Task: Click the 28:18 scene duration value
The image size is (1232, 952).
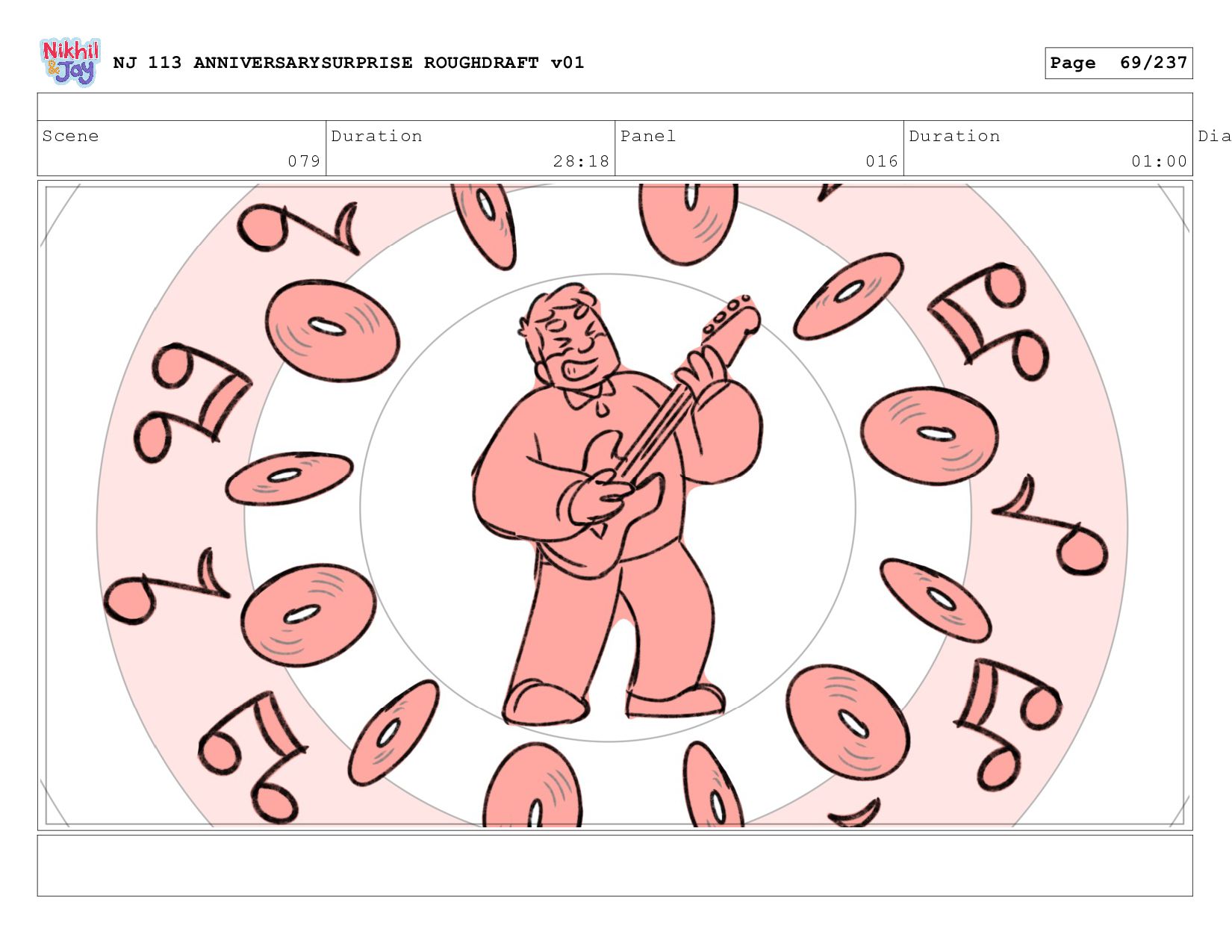Action: 581,161
